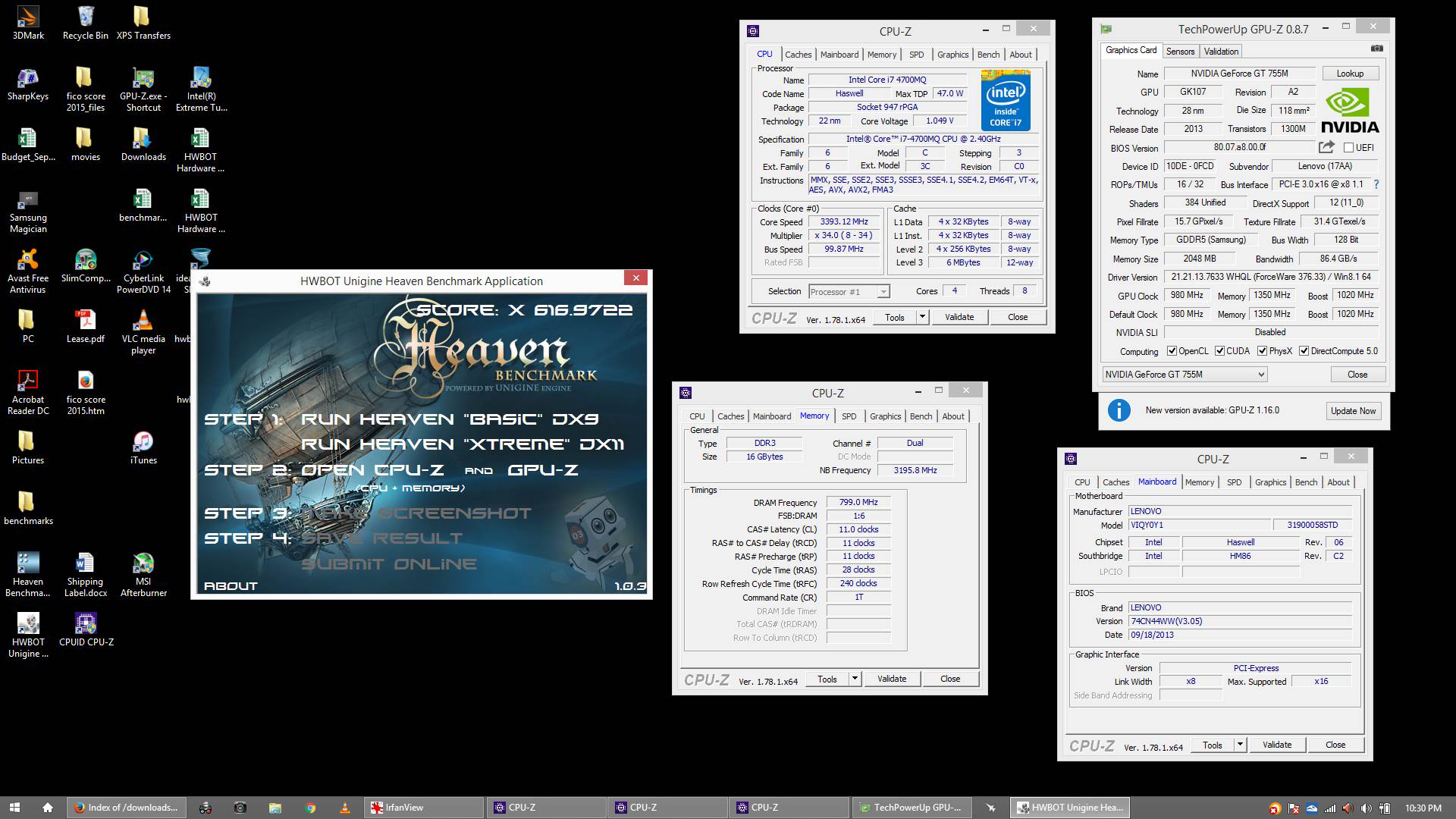Image resolution: width=1456 pixels, height=819 pixels.
Task: Open the Processor #1 selection dropdown
Action: click(x=849, y=292)
